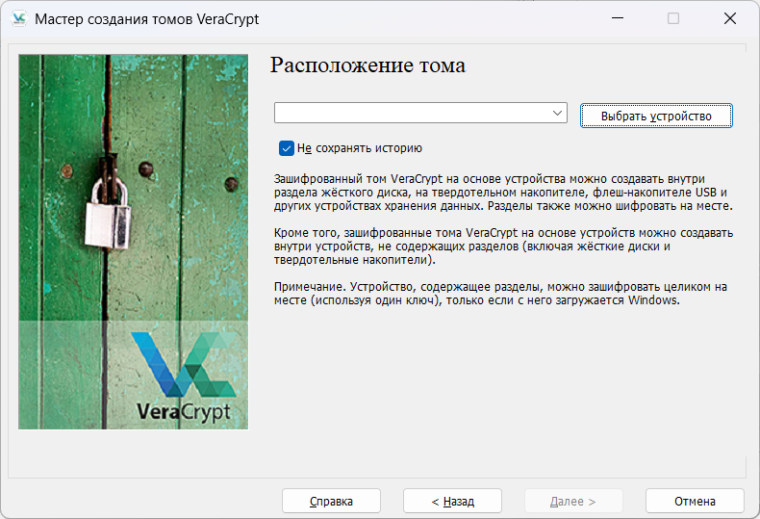Click the note paragraph starting "Примечание"
The height and width of the screenshot is (519, 760).
[500, 293]
